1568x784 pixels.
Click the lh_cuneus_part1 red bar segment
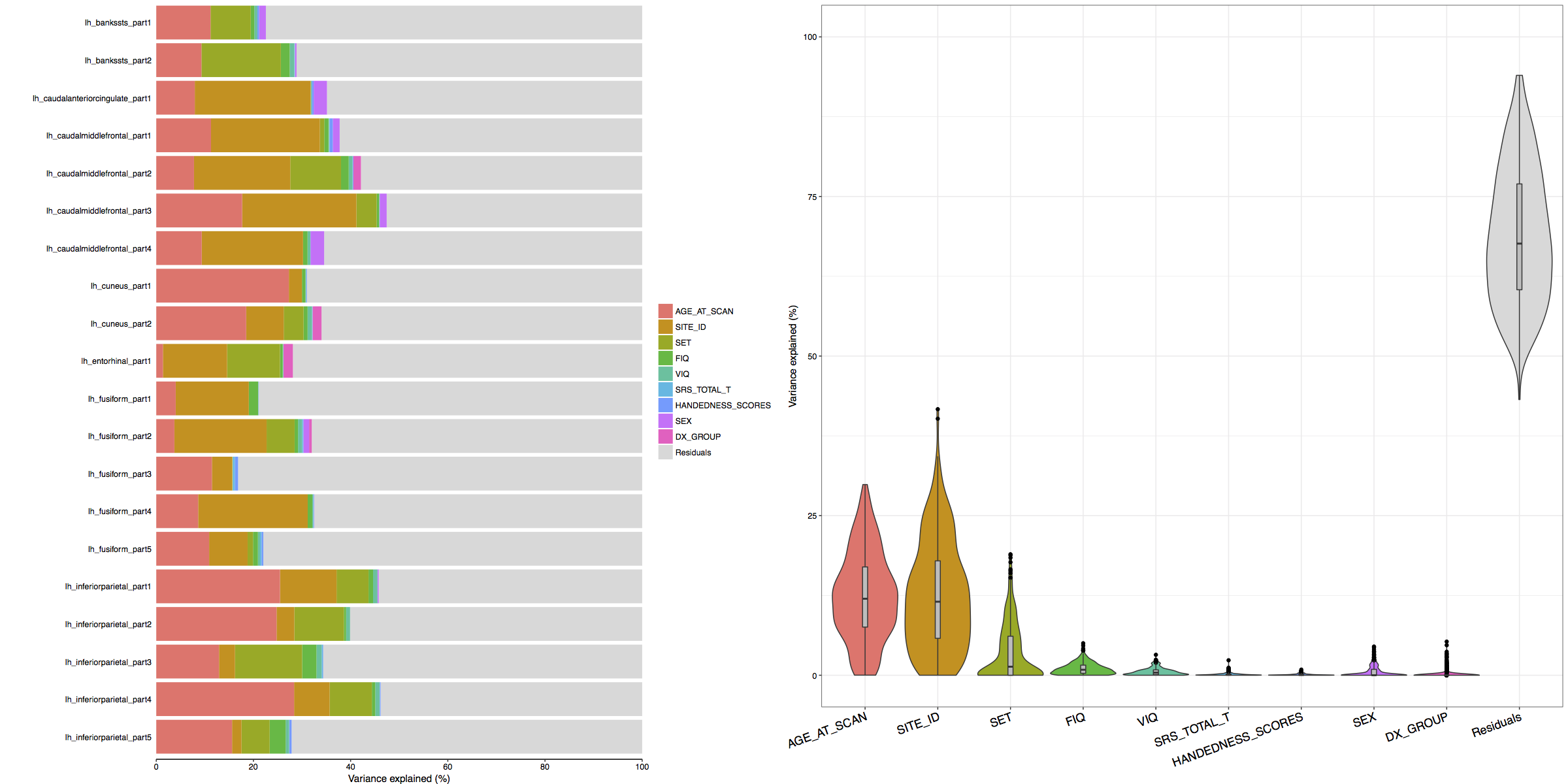coord(222,286)
